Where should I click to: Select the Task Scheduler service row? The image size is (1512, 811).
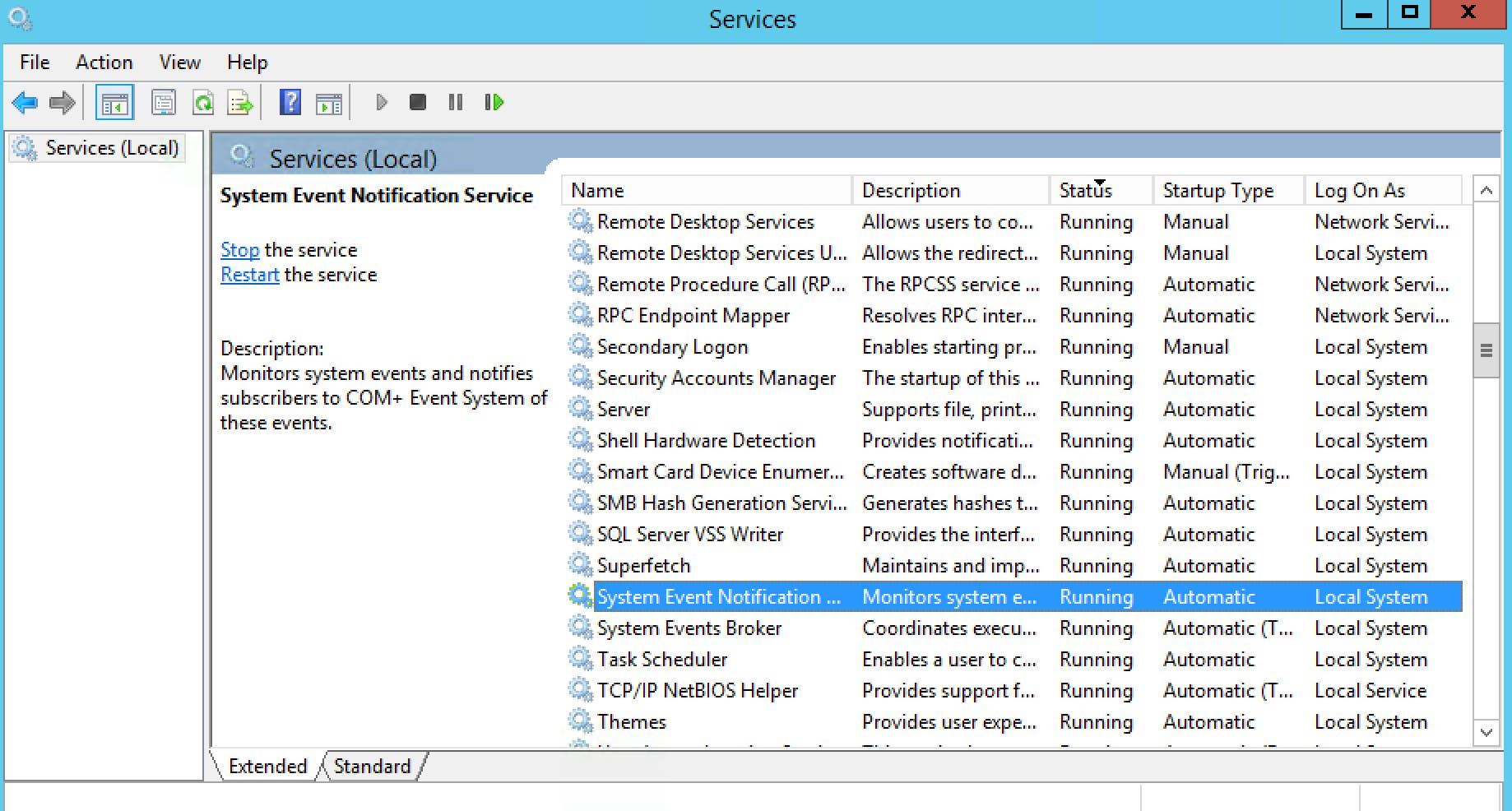click(x=661, y=659)
